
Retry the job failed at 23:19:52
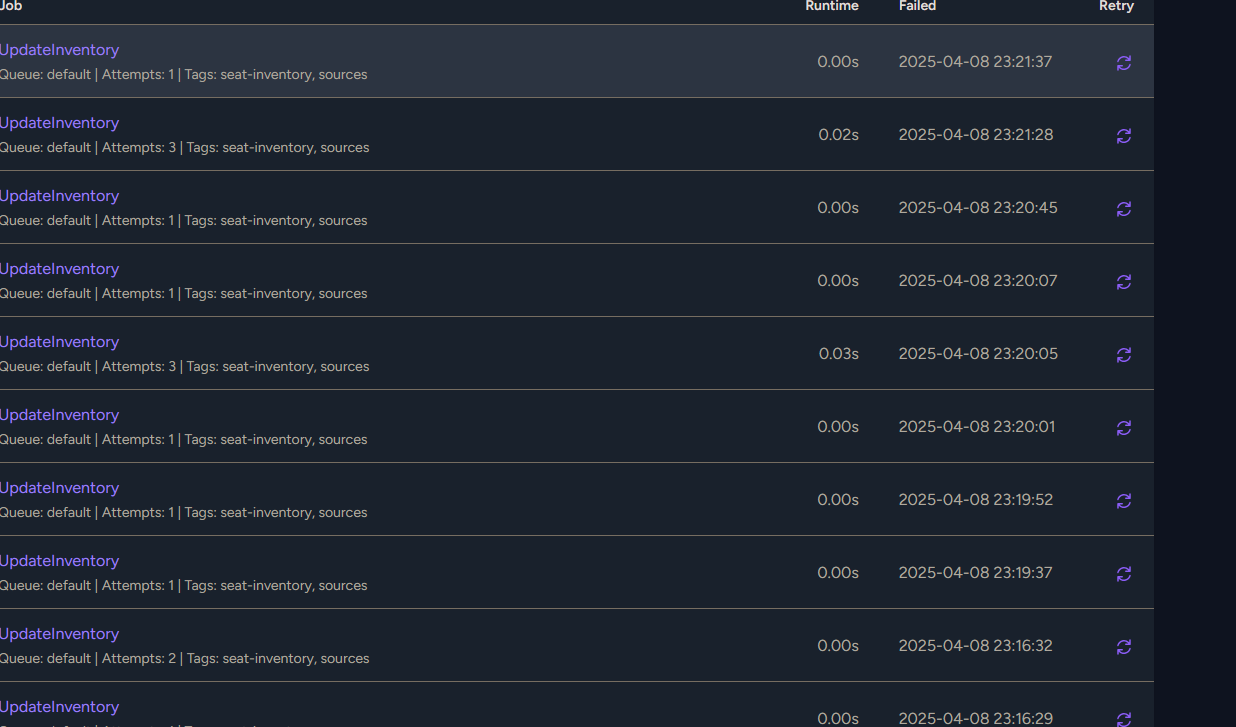(1124, 501)
